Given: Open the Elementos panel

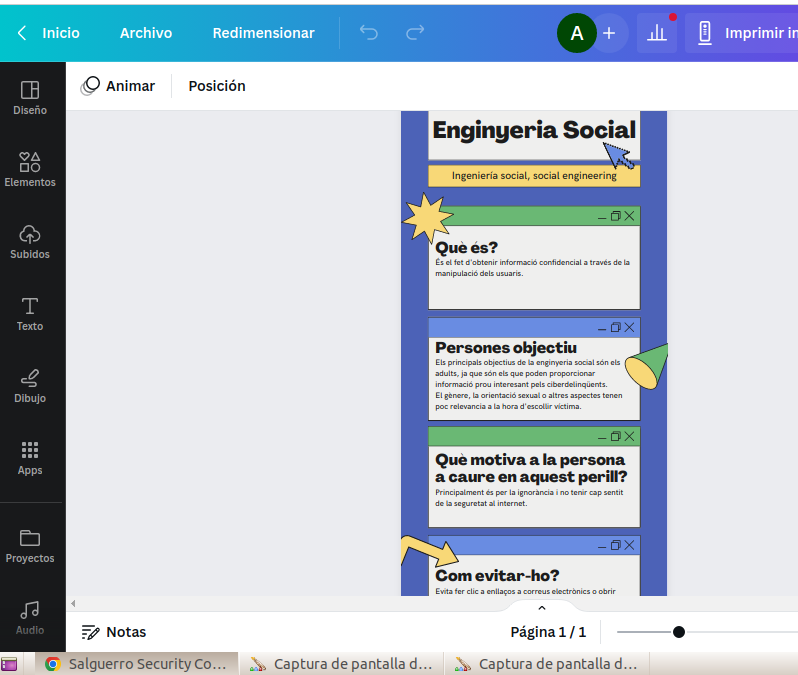Looking at the screenshot, I should click(x=30, y=170).
